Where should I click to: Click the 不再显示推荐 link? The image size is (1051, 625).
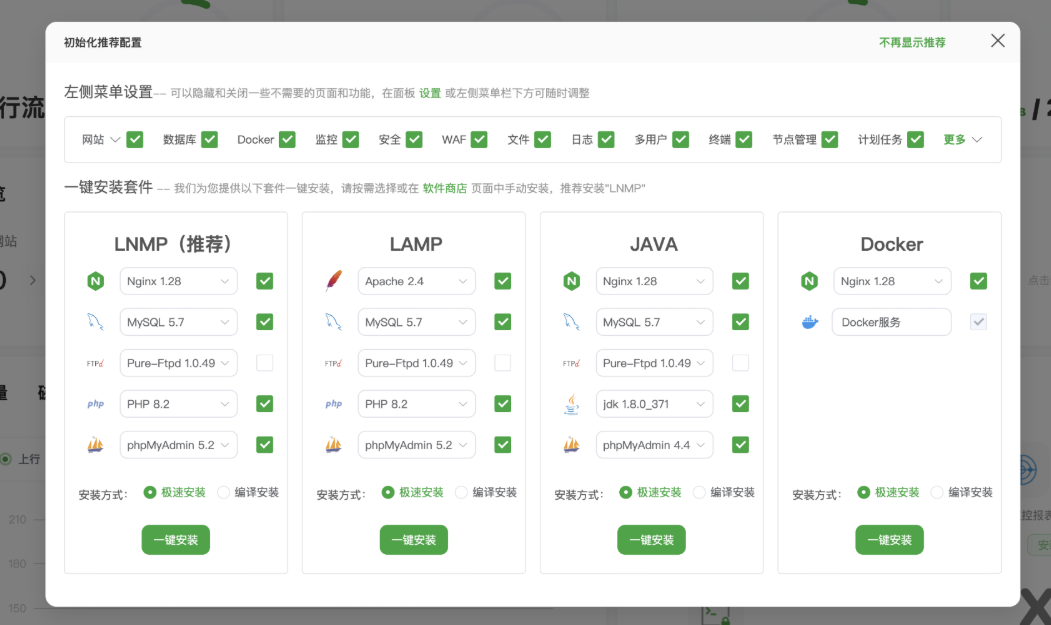click(911, 42)
